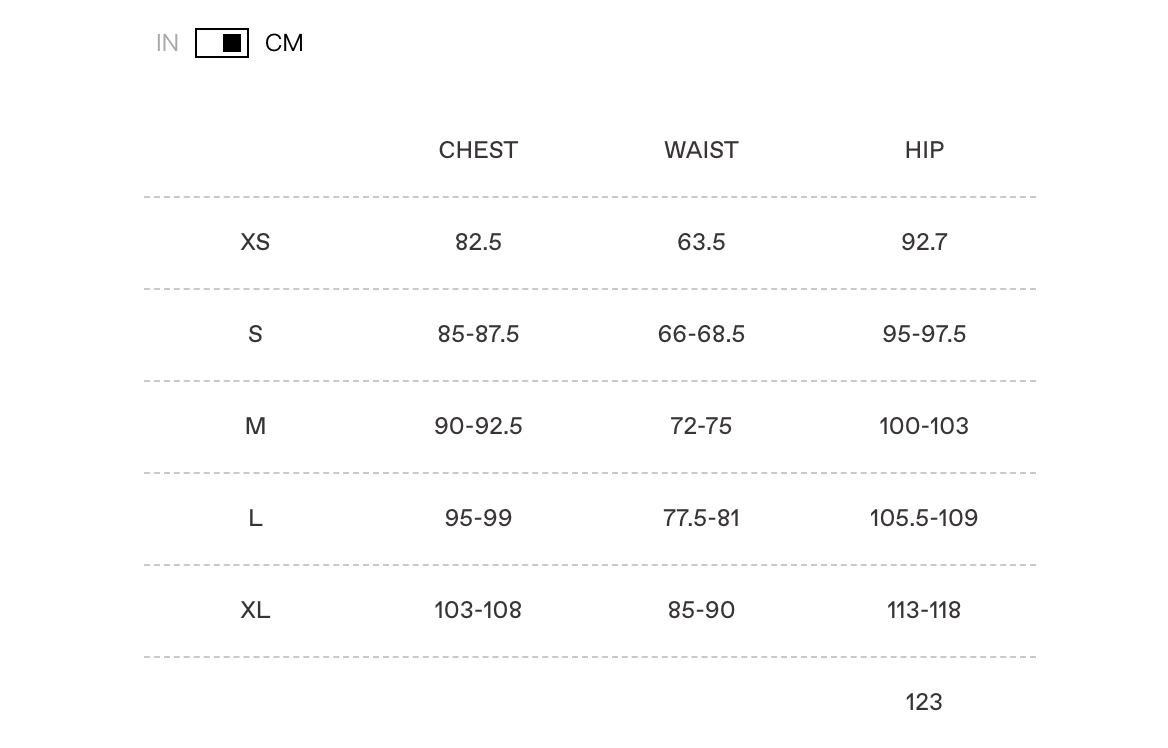The image size is (1168, 748).
Task: Click the partially visible hip value 123
Action: click(x=924, y=702)
